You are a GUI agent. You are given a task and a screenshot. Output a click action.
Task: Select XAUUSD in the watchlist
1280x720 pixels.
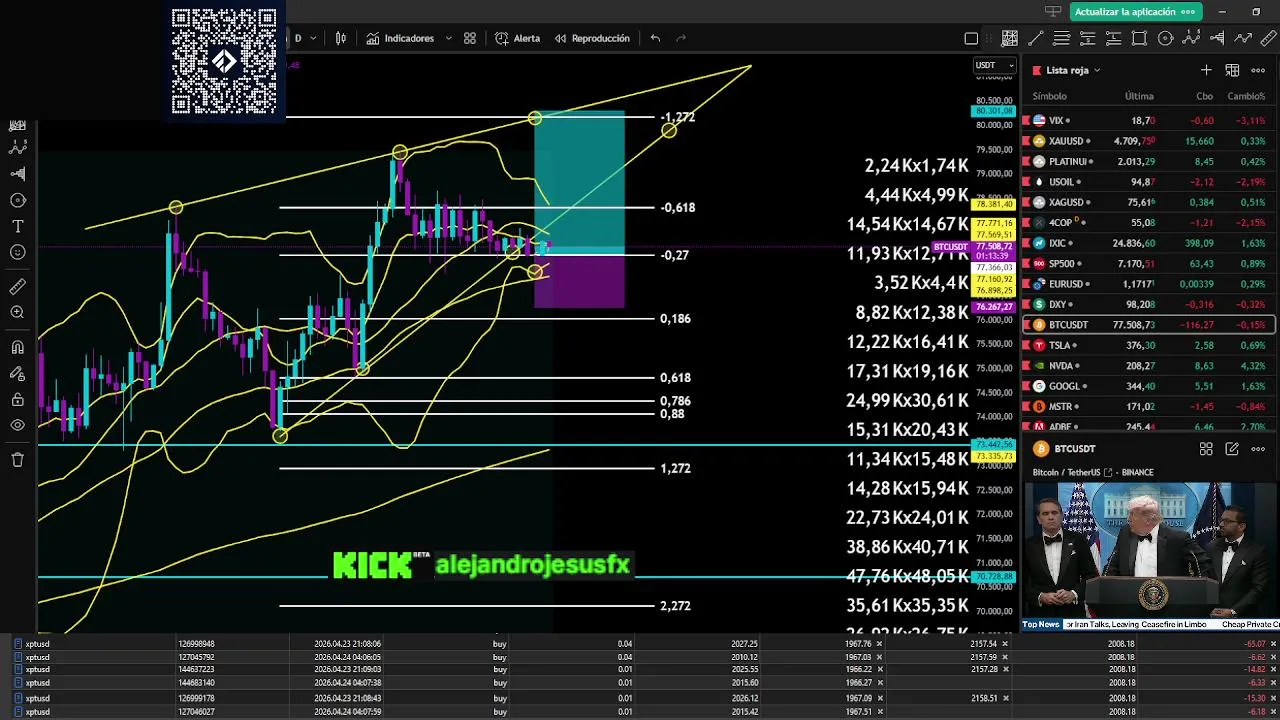pyautogui.click(x=1148, y=141)
